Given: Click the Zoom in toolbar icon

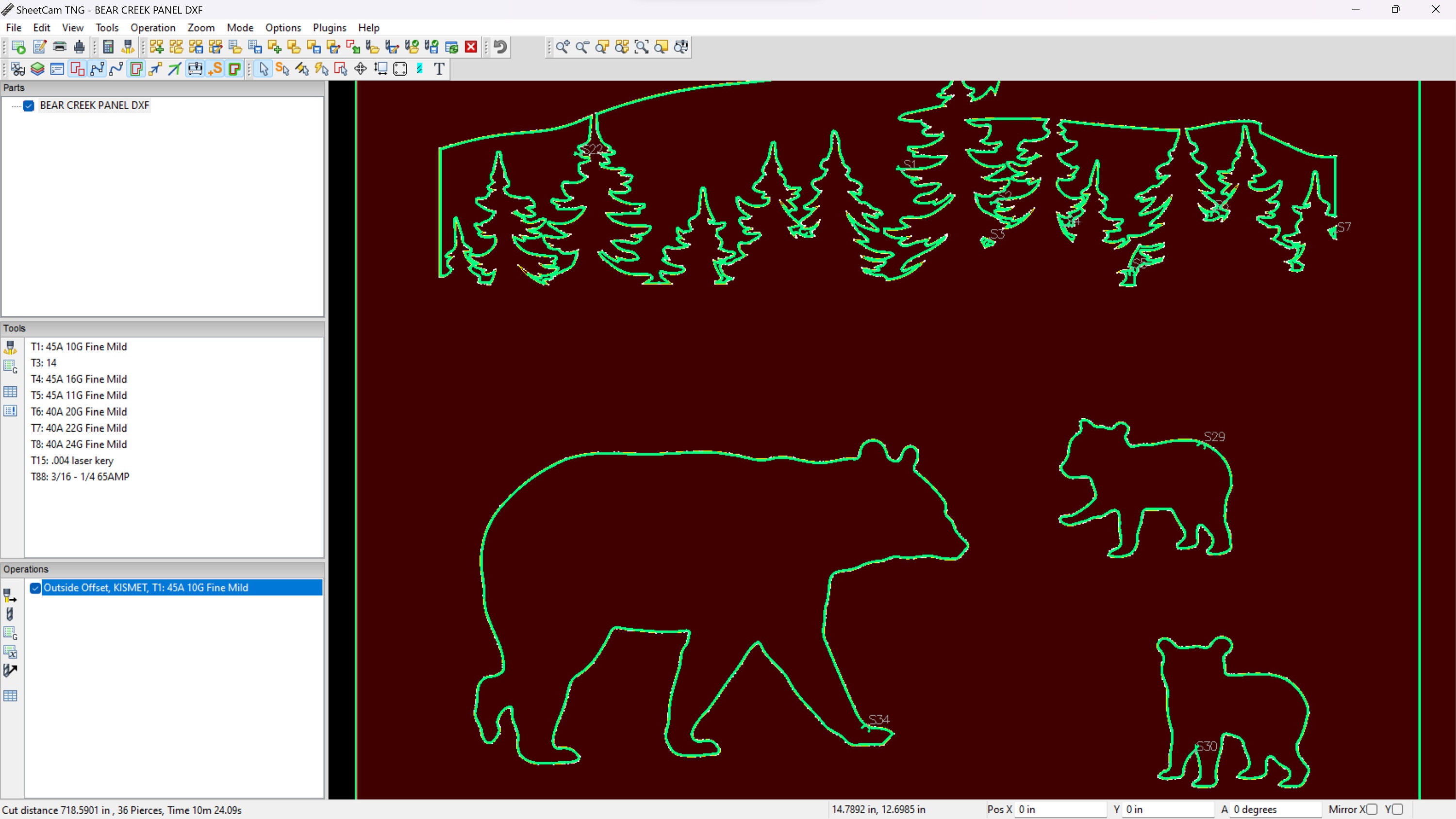Looking at the screenshot, I should pyautogui.click(x=563, y=47).
